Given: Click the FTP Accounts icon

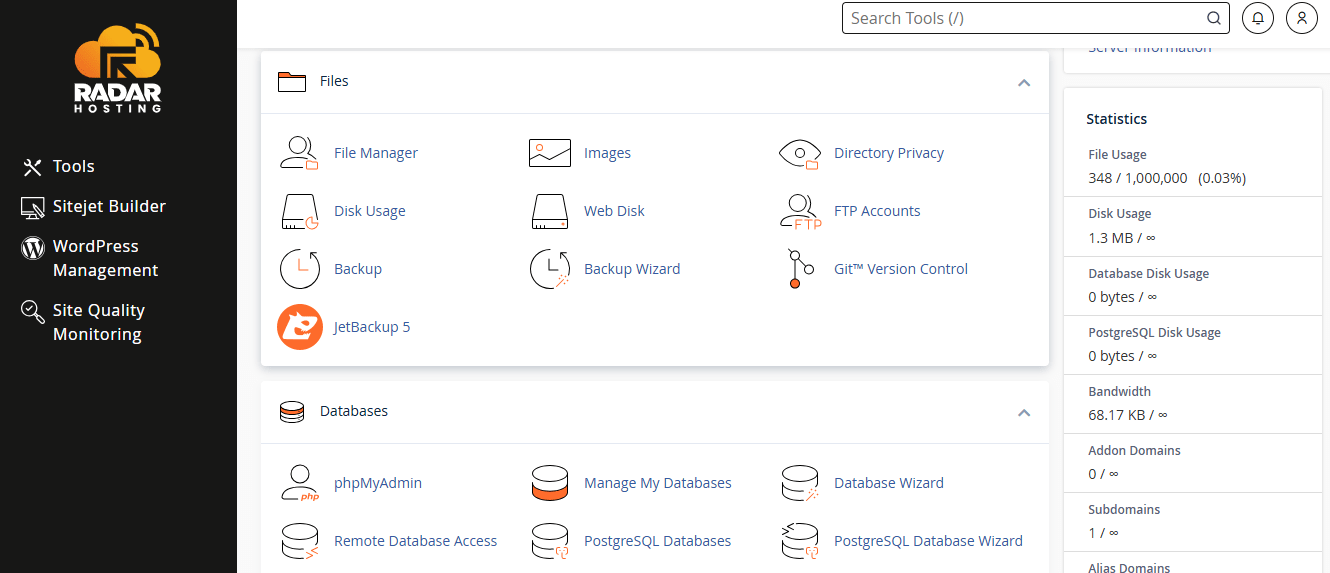Looking at the screenshot, I should (799, 211).
